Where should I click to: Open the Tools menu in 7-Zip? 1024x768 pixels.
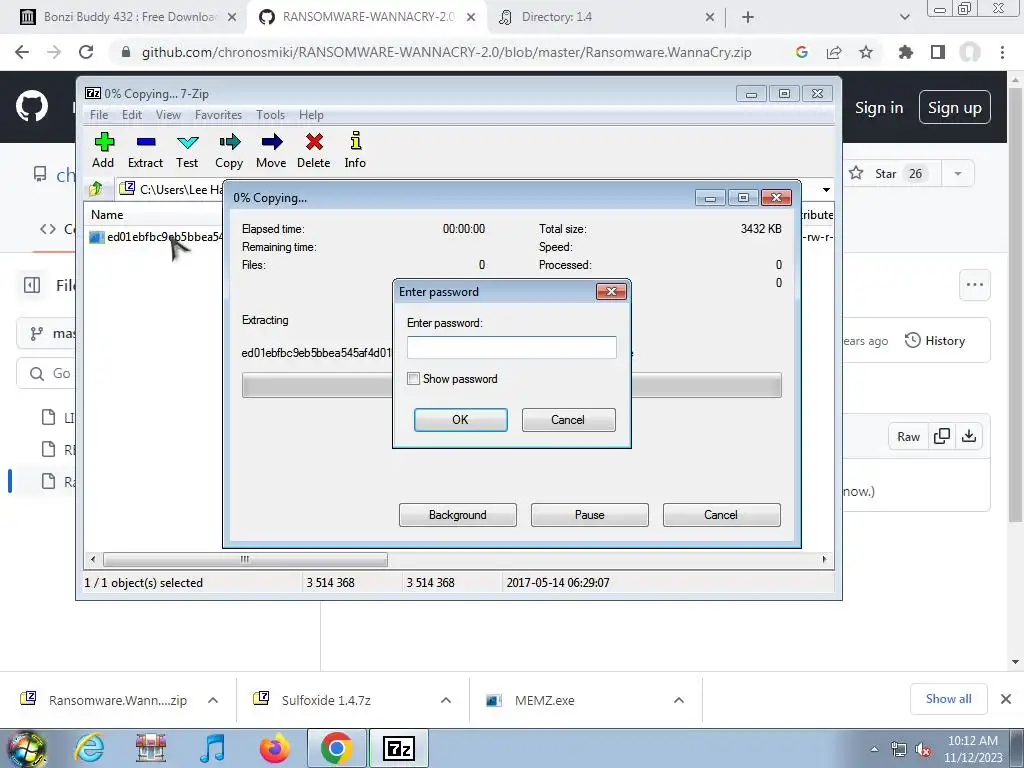(270, 115)
